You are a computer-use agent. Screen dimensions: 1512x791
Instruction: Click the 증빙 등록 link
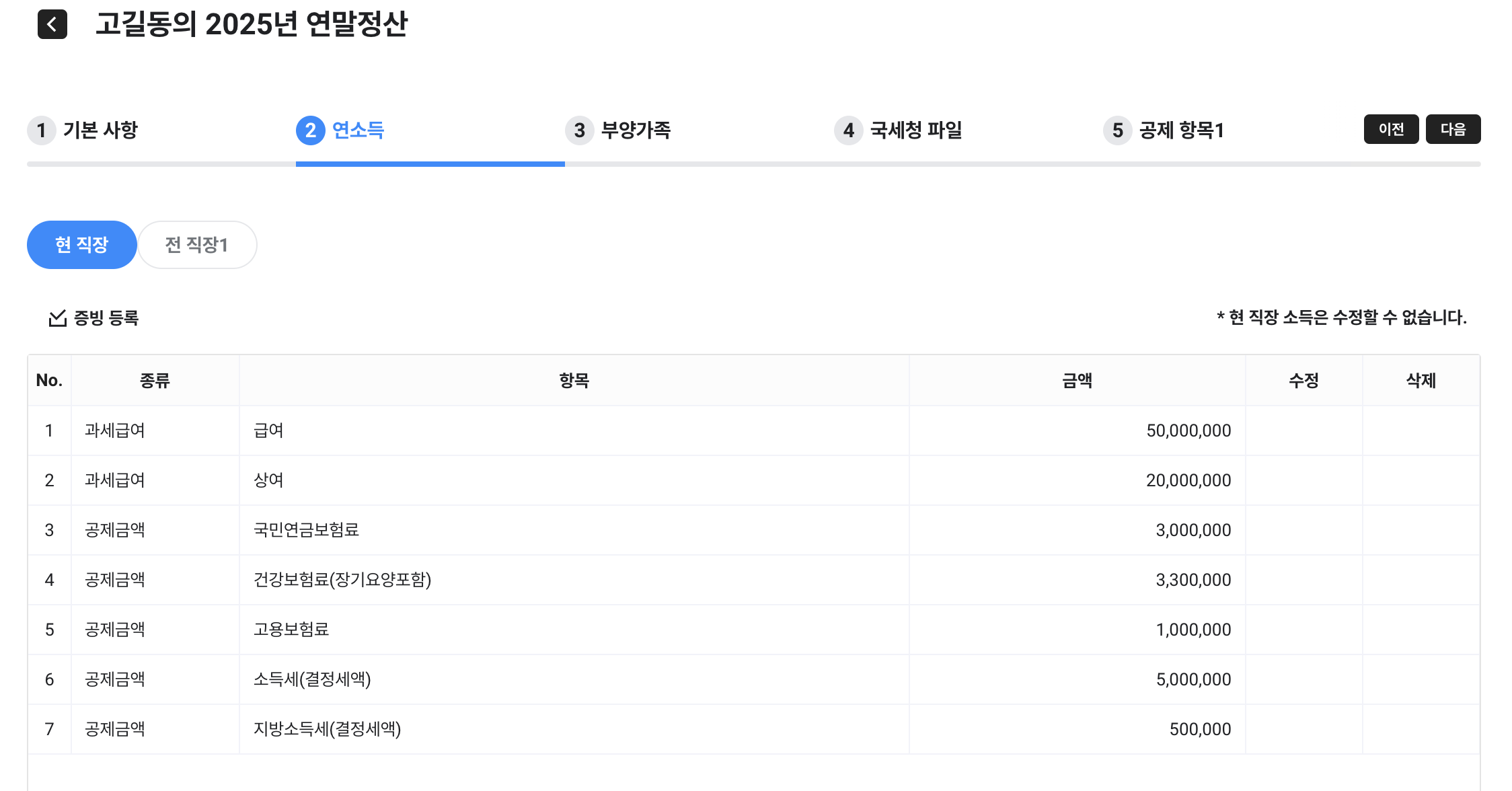coord(106,318)
